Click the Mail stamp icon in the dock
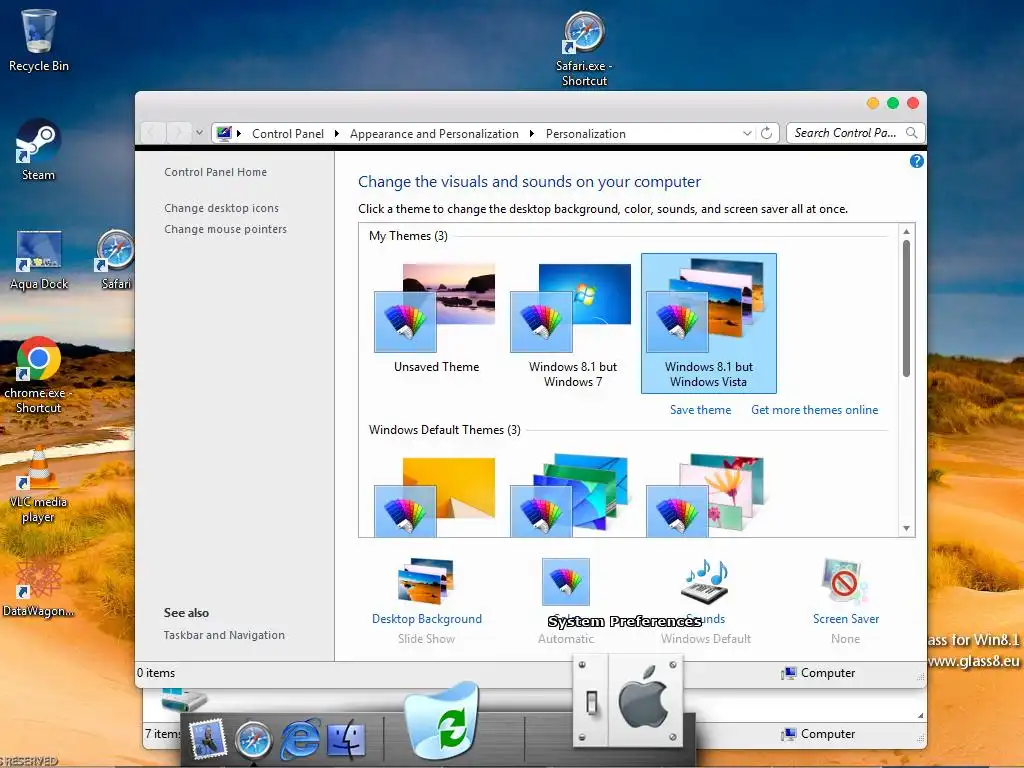Image resolution: width=1024 pixels, height=768 pixels. pyautogui.click(x=208, y=740)
